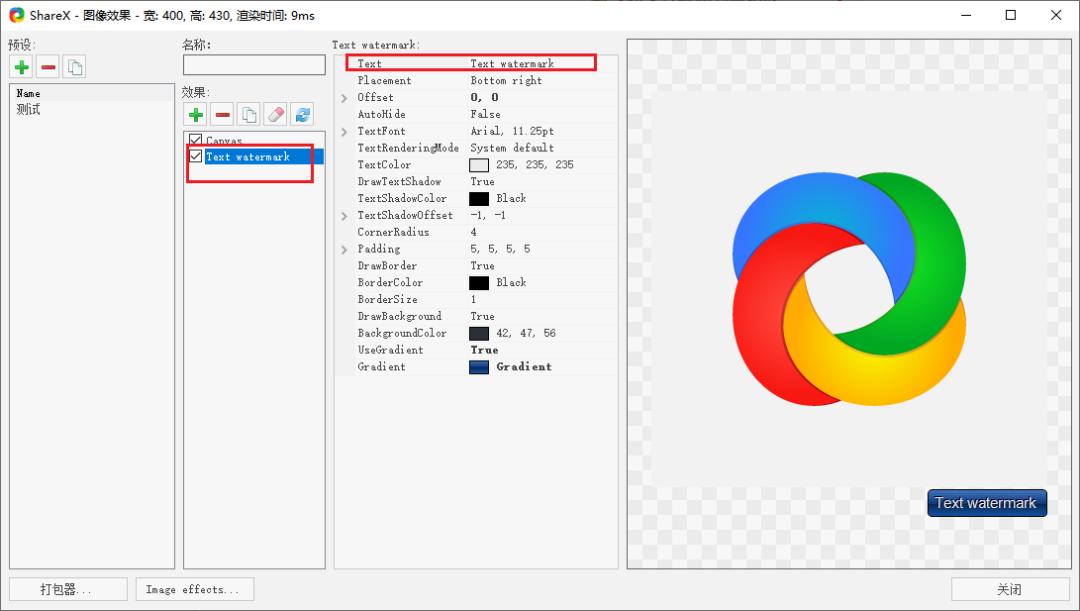The width and height of the screenshot is (1080, 611).
Task: Remove the selected preset with red minus
Action: pos(48,67)
